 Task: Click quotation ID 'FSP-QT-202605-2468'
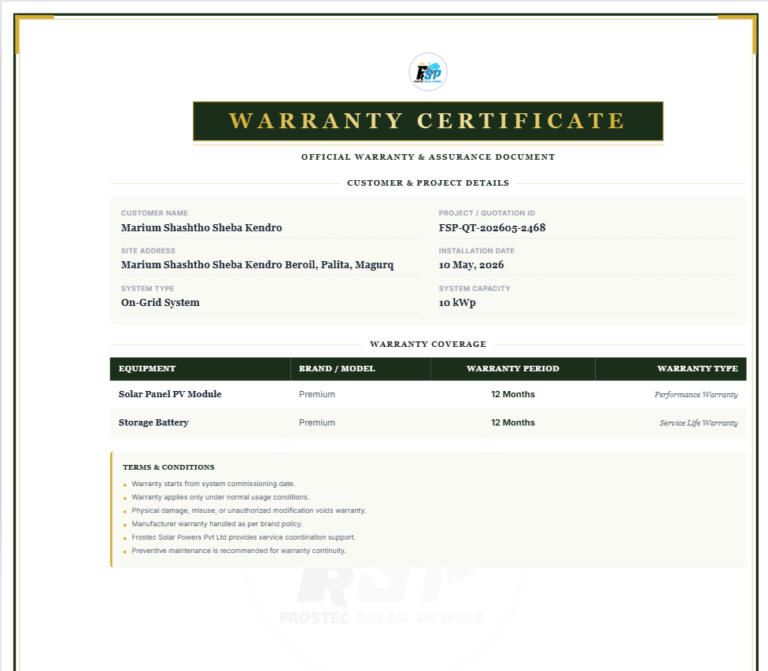coord(492,228)
